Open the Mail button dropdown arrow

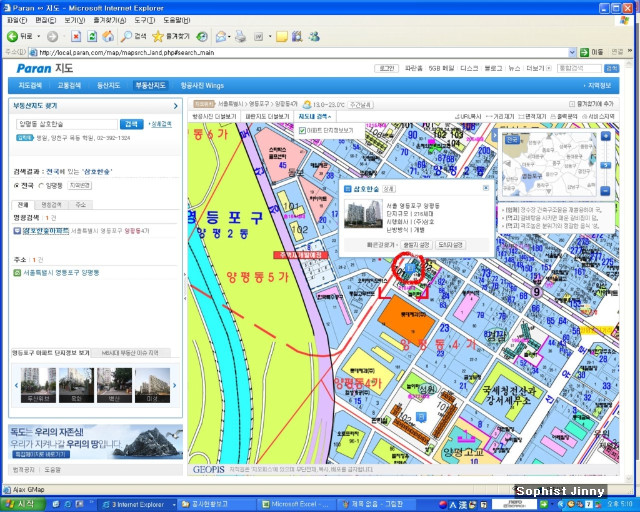click(229, 37)
